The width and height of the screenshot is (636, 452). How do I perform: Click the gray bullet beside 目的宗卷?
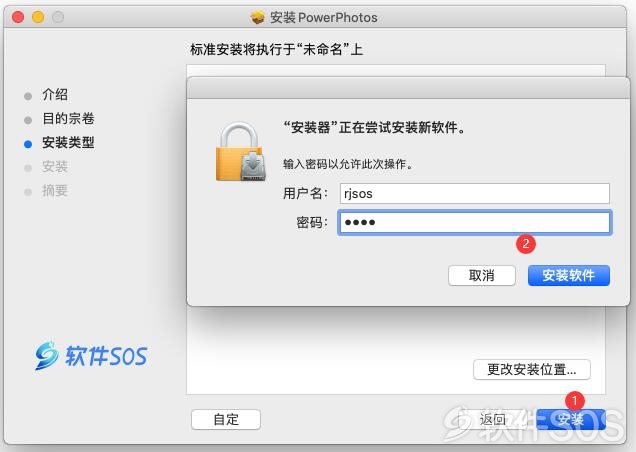pyautogui.click(x=28, y=120)
